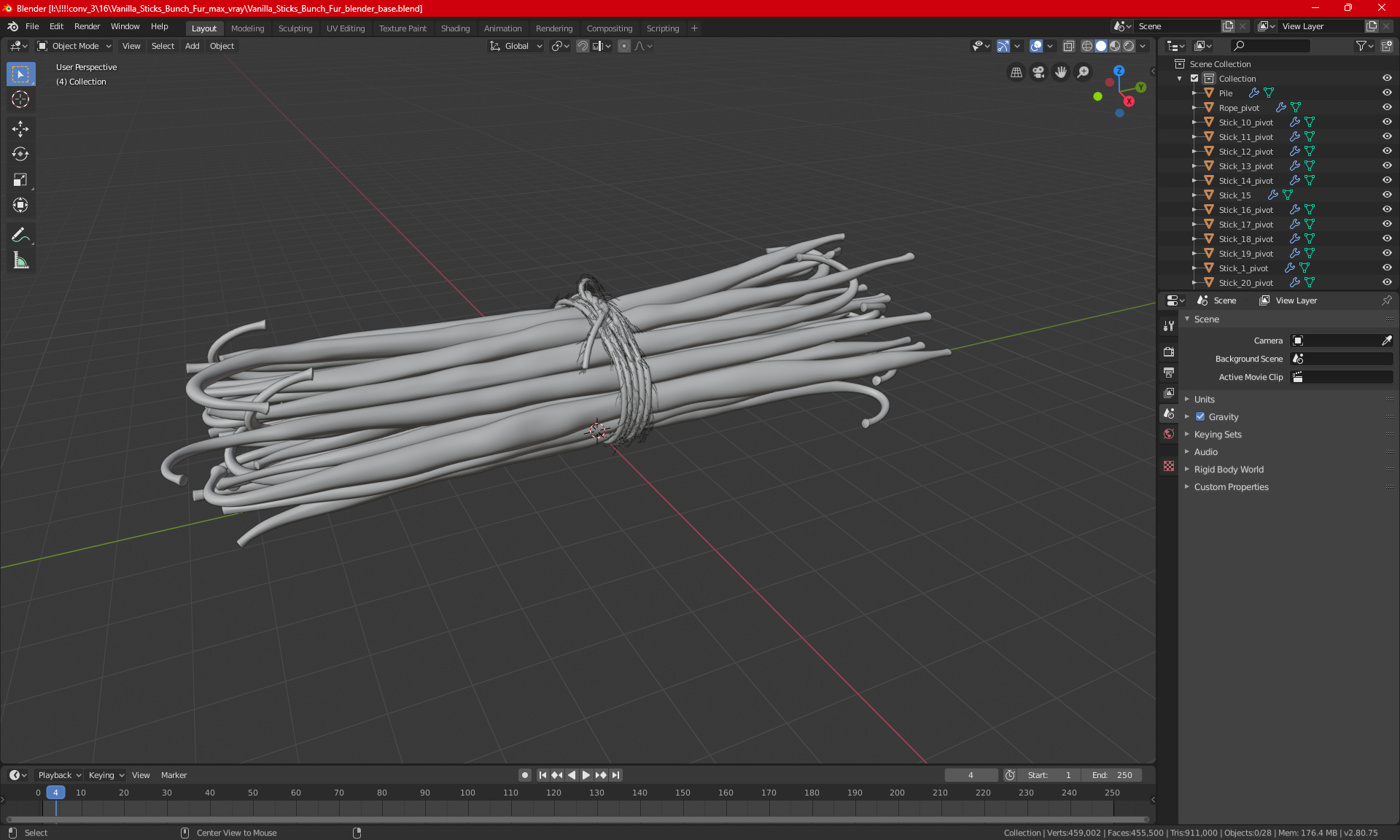Viewport: 1400px width, 840px height.
Task: Play the animation forward
Action: pos(586,775)
